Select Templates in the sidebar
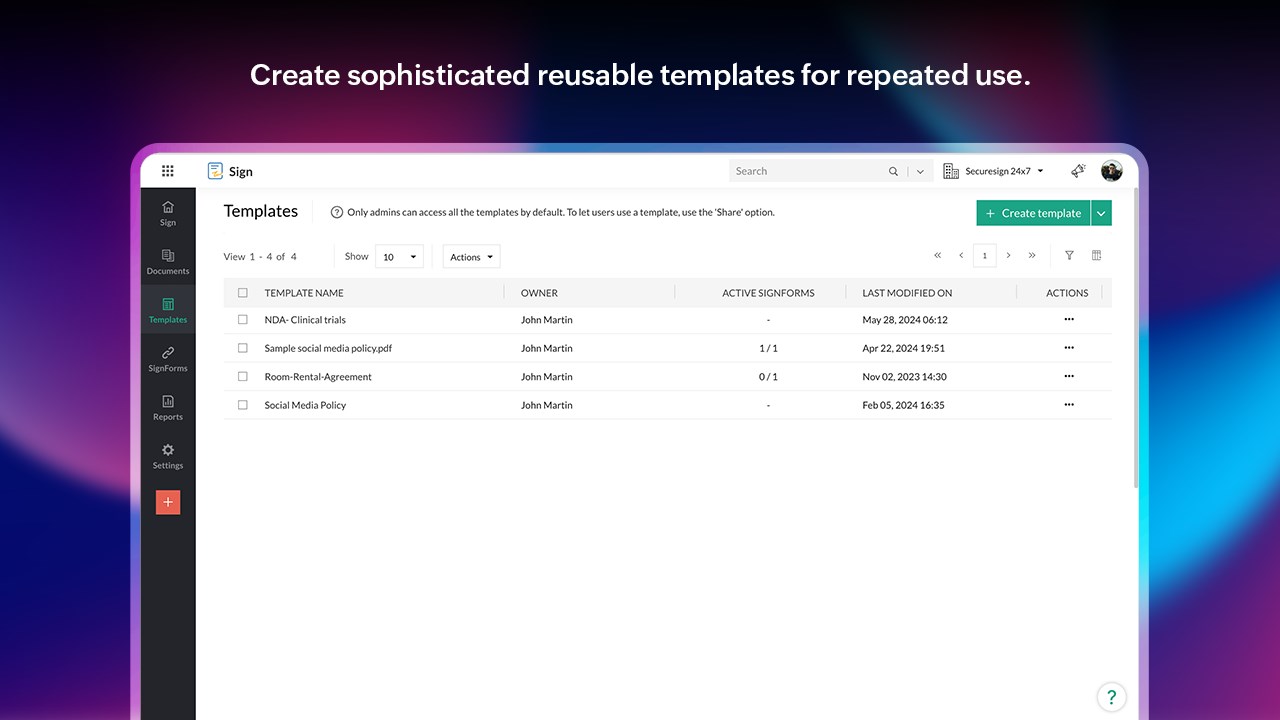This screenshot has width=1280, height=720. pos(168,310)
